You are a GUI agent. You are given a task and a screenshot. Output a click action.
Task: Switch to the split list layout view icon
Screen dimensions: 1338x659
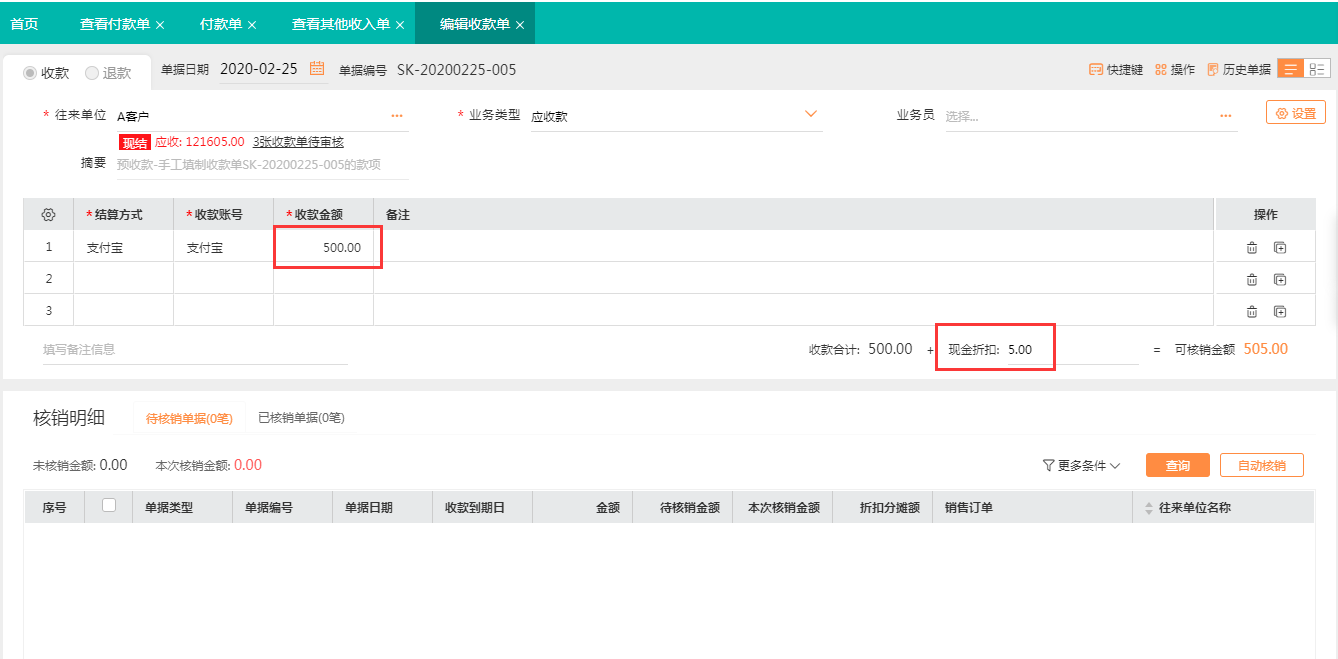[1317, 69]
